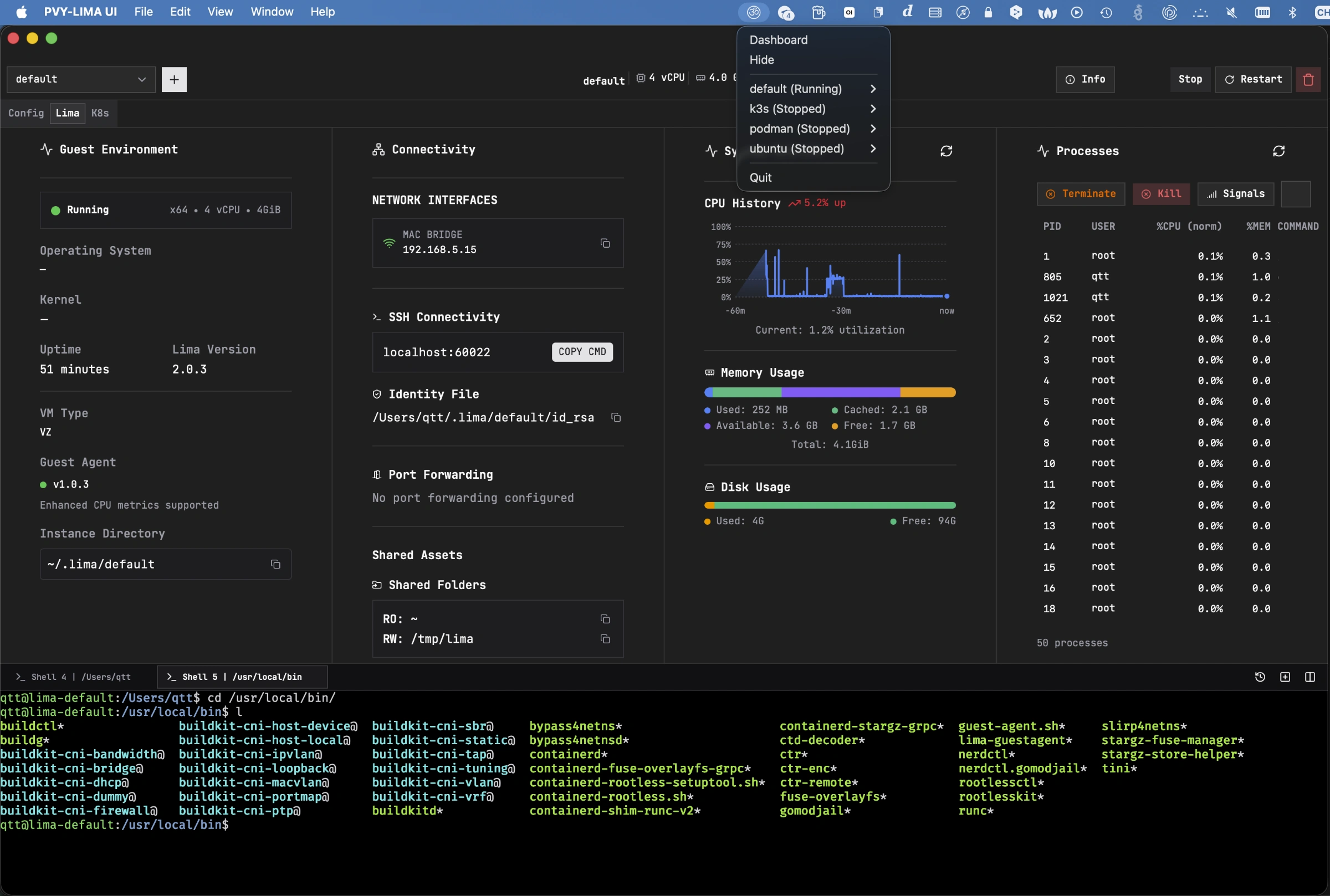Select Shell 5 /usr/local/bin tab
1330x896 pixels.
click(x=242, y=677)
